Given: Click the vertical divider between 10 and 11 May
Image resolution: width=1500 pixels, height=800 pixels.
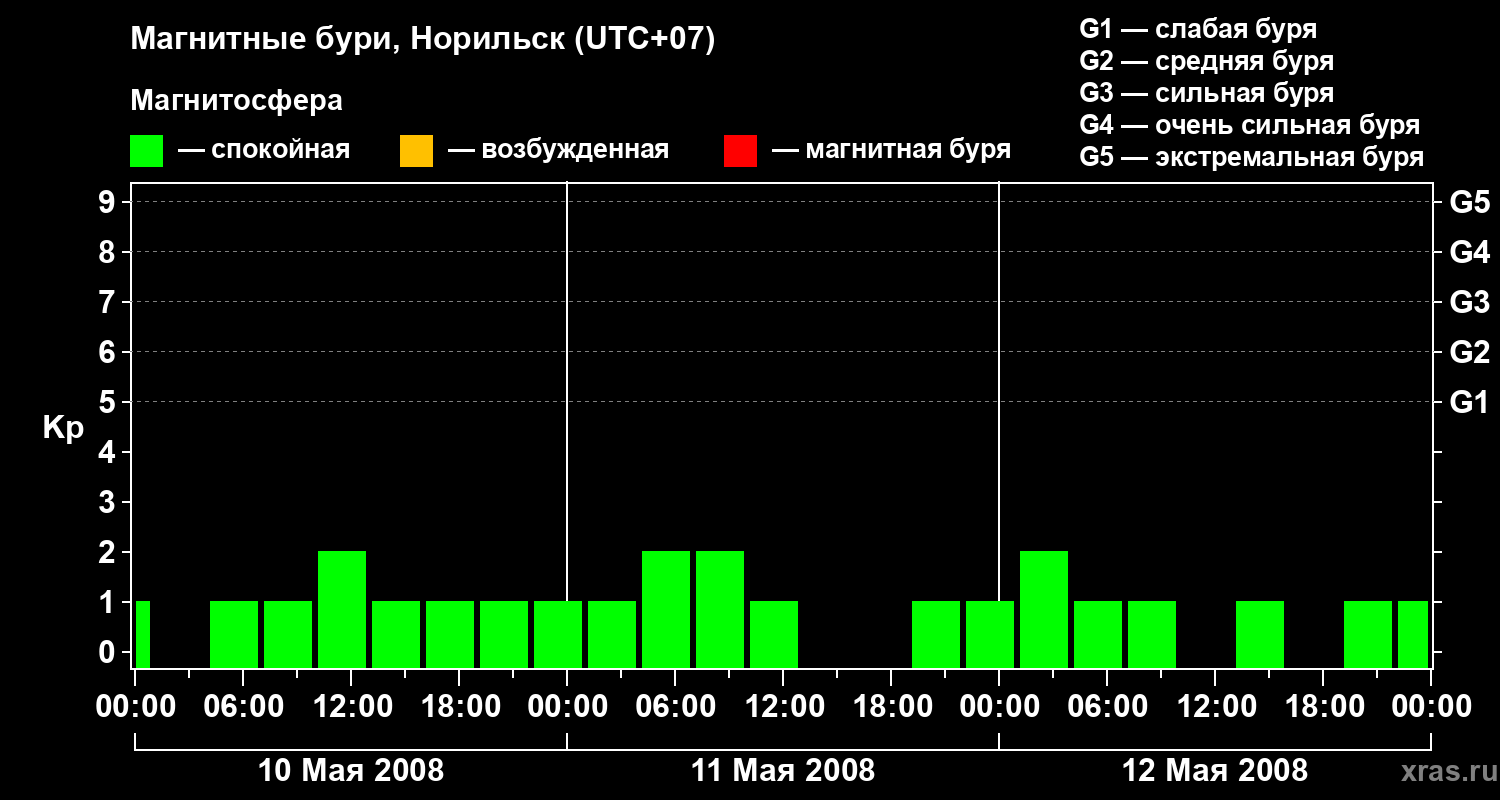Looking at the screenshot, I should pyautogui.click(x=567, y=425).
